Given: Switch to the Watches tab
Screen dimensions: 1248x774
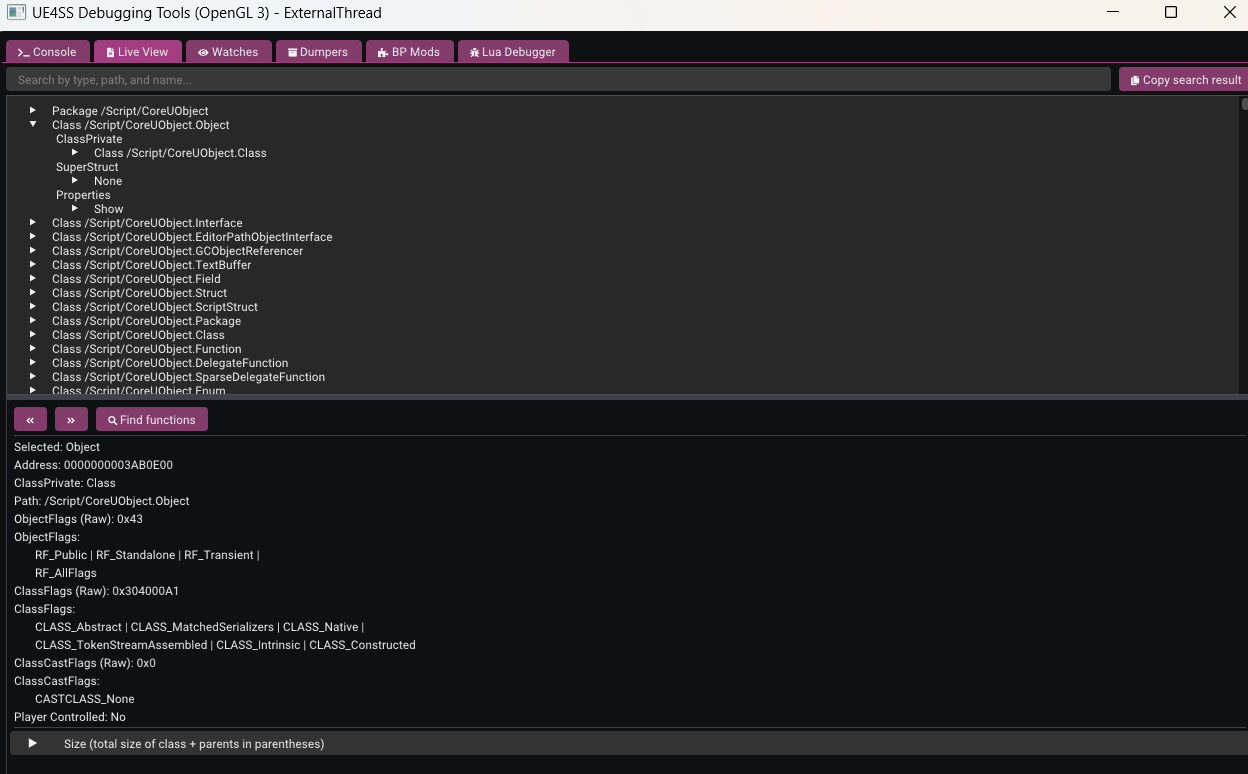Looking at the screenshot, I should (228, 52).
